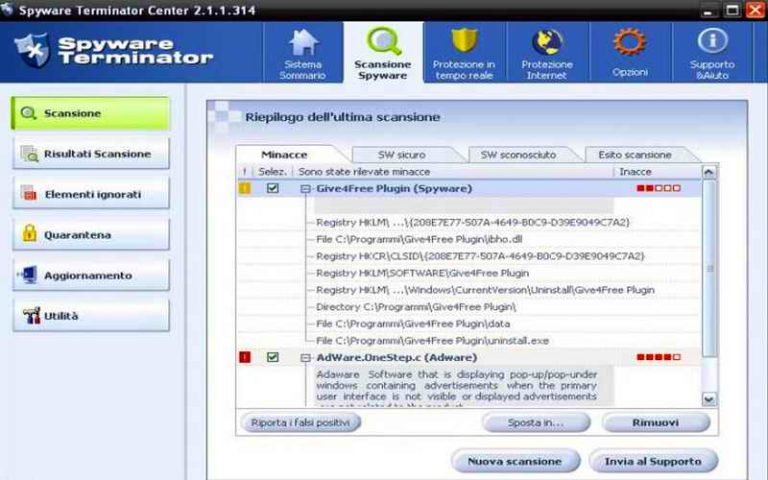The image size is (768, 480).
Task: Select Directory C:\Programmi\Give4Free Plugin\ entry
Action: pyautogui.click(x=416, y=307)
